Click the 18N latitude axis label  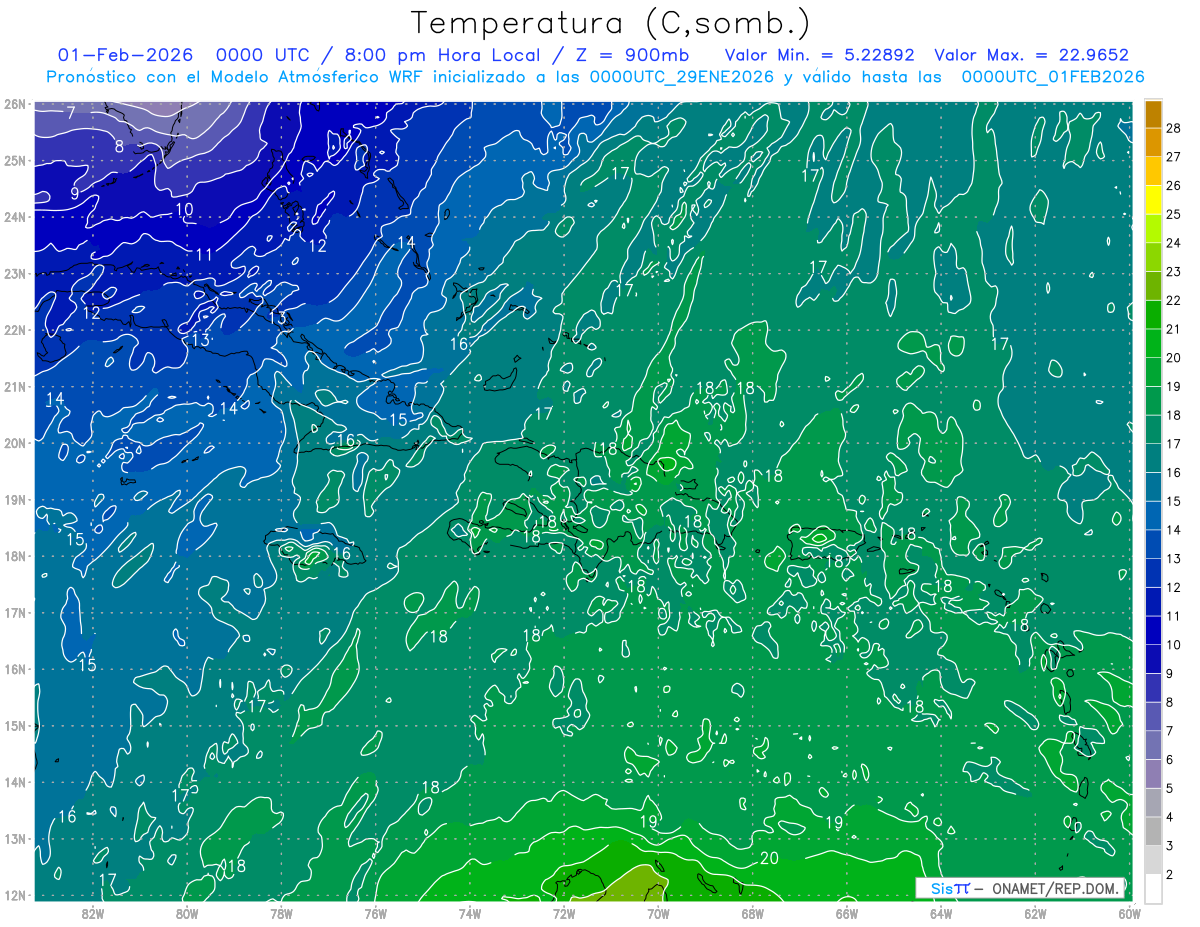click(x=15, y=556)
